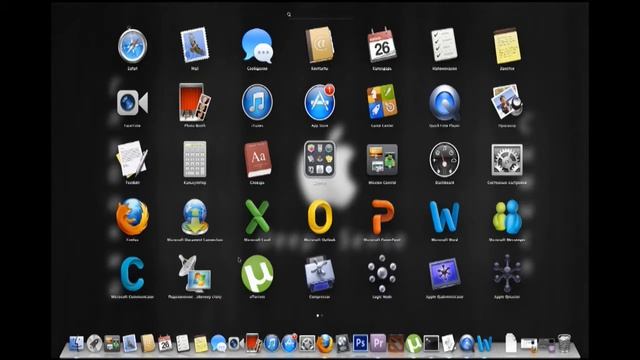Open Messages from the Dock
Image resolution: width=640 pixels, height=360 pixels.
(x=219, y=343)
